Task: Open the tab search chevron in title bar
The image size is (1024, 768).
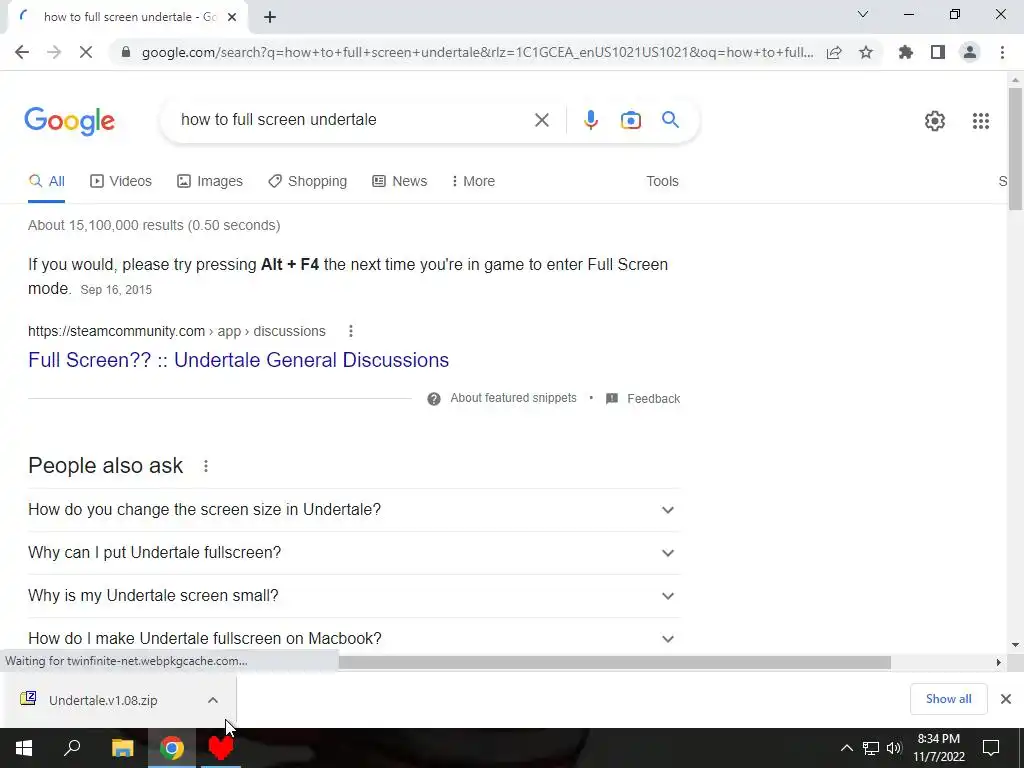Action: click(863, 14)
